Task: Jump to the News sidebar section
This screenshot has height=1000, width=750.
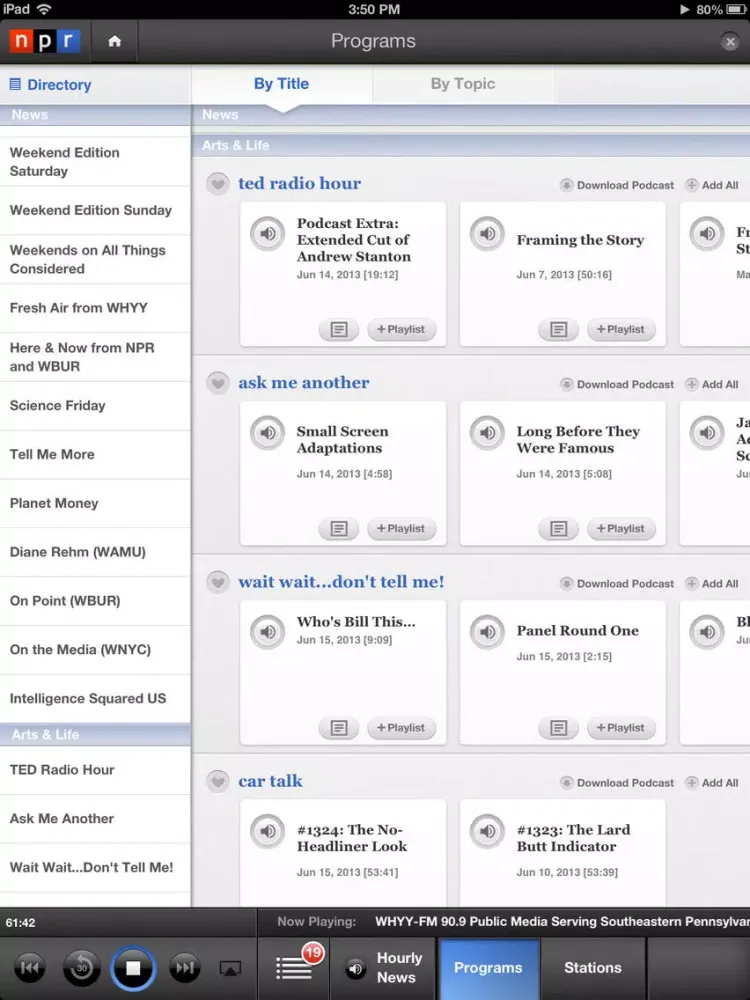Action: tap(95, 115)
